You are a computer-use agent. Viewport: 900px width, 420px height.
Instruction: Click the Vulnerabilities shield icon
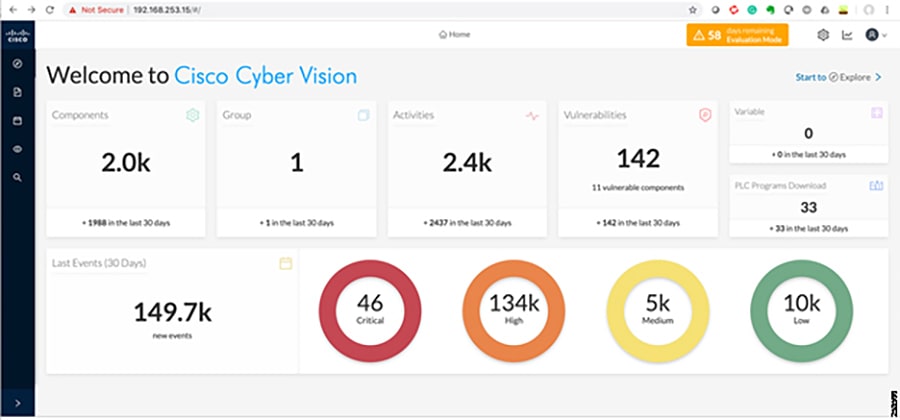click(x=705, y=115)
